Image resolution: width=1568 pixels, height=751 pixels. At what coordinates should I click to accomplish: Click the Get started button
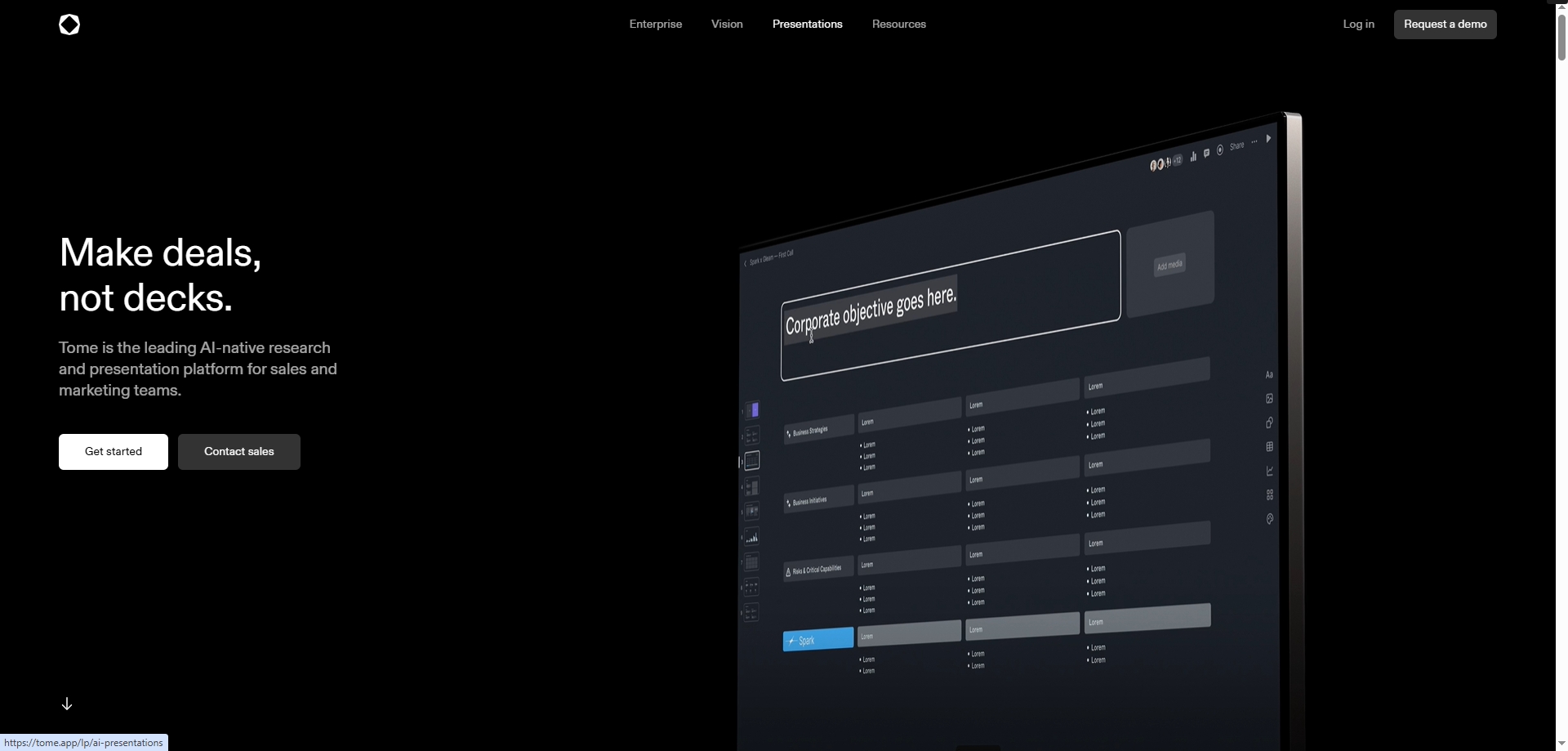[x=114, y=452]
